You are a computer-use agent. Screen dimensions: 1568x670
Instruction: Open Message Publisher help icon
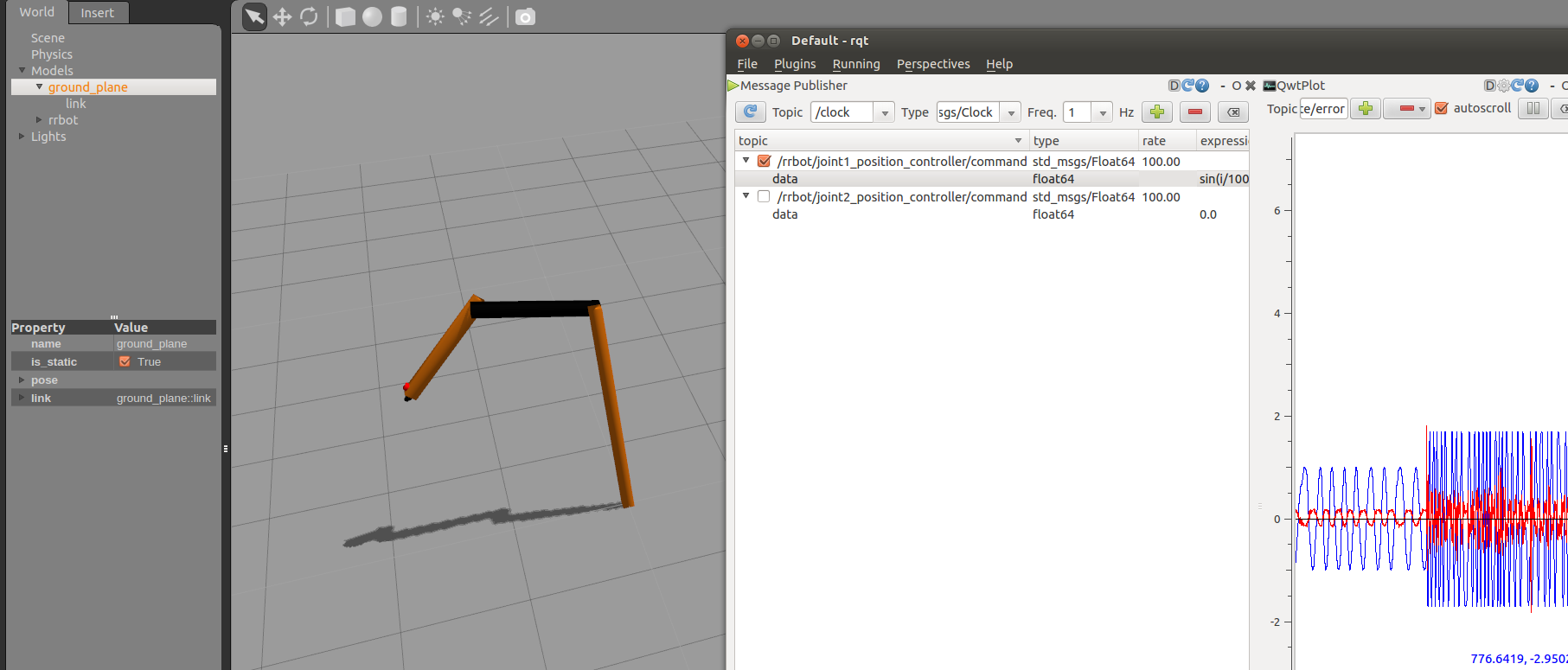point(1202,86)
